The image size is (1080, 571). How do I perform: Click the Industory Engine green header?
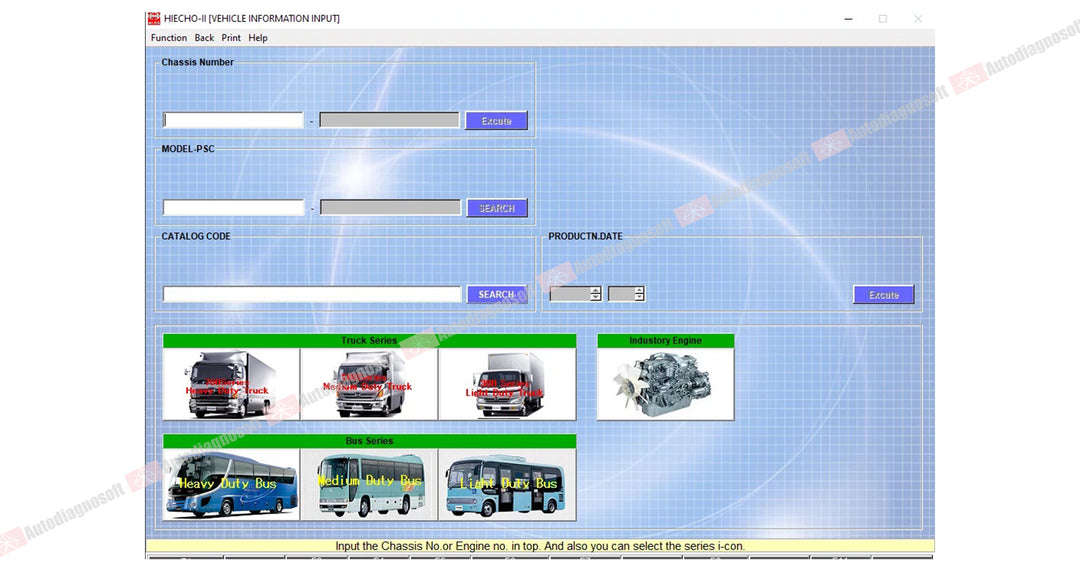[x=665, y=341]
